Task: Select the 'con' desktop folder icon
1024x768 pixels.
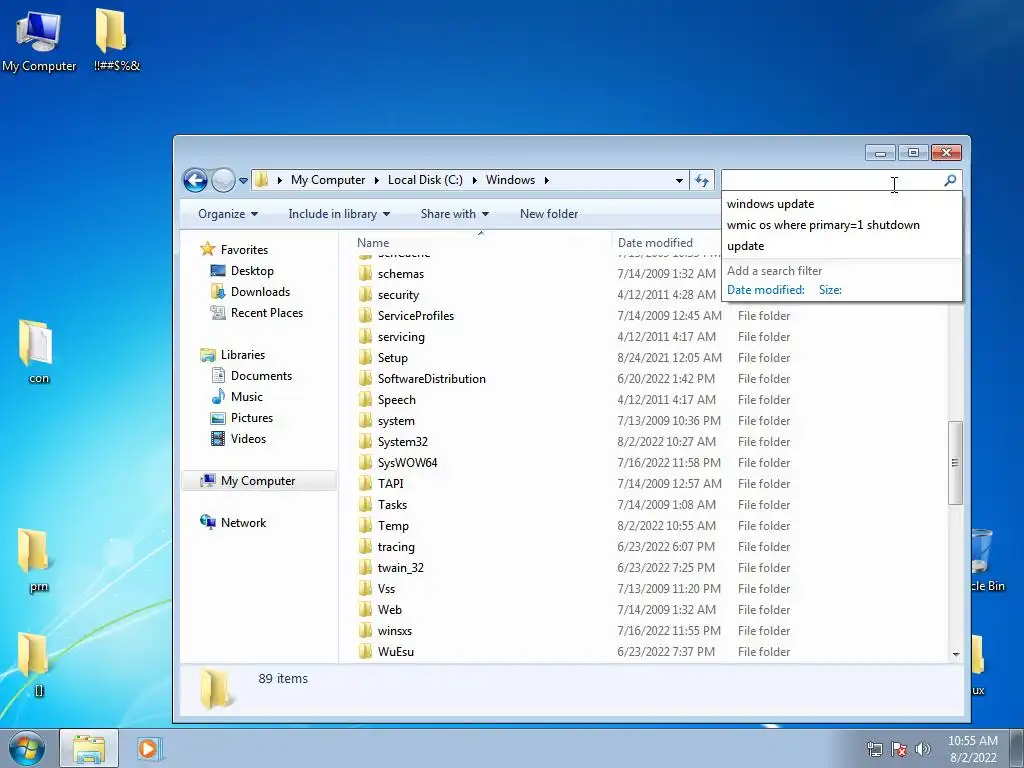Action: click(36, 344)
